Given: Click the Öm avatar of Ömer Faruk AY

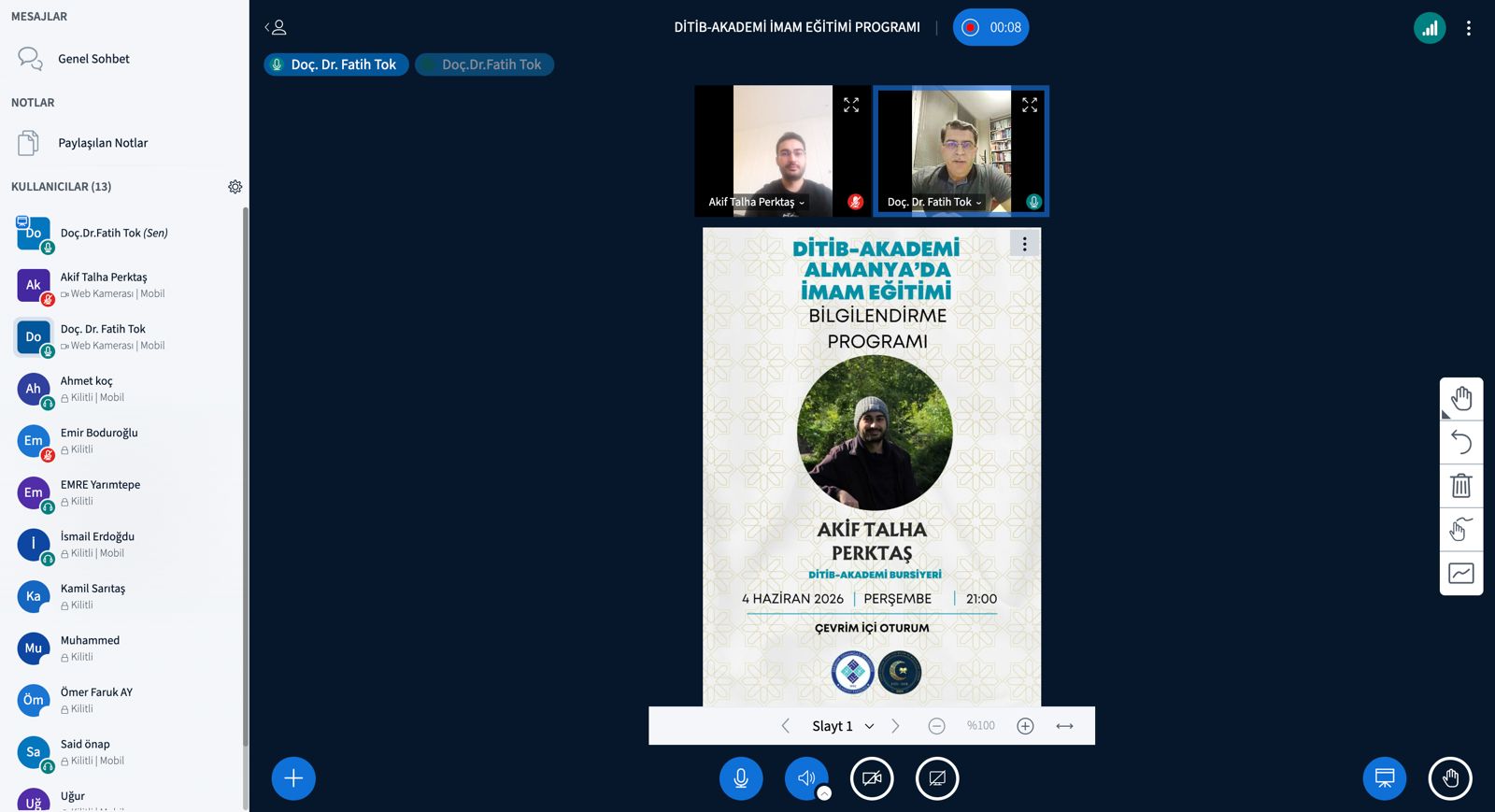Looking at the screenshot, I should pyautogui.click(x=34, y=700).
